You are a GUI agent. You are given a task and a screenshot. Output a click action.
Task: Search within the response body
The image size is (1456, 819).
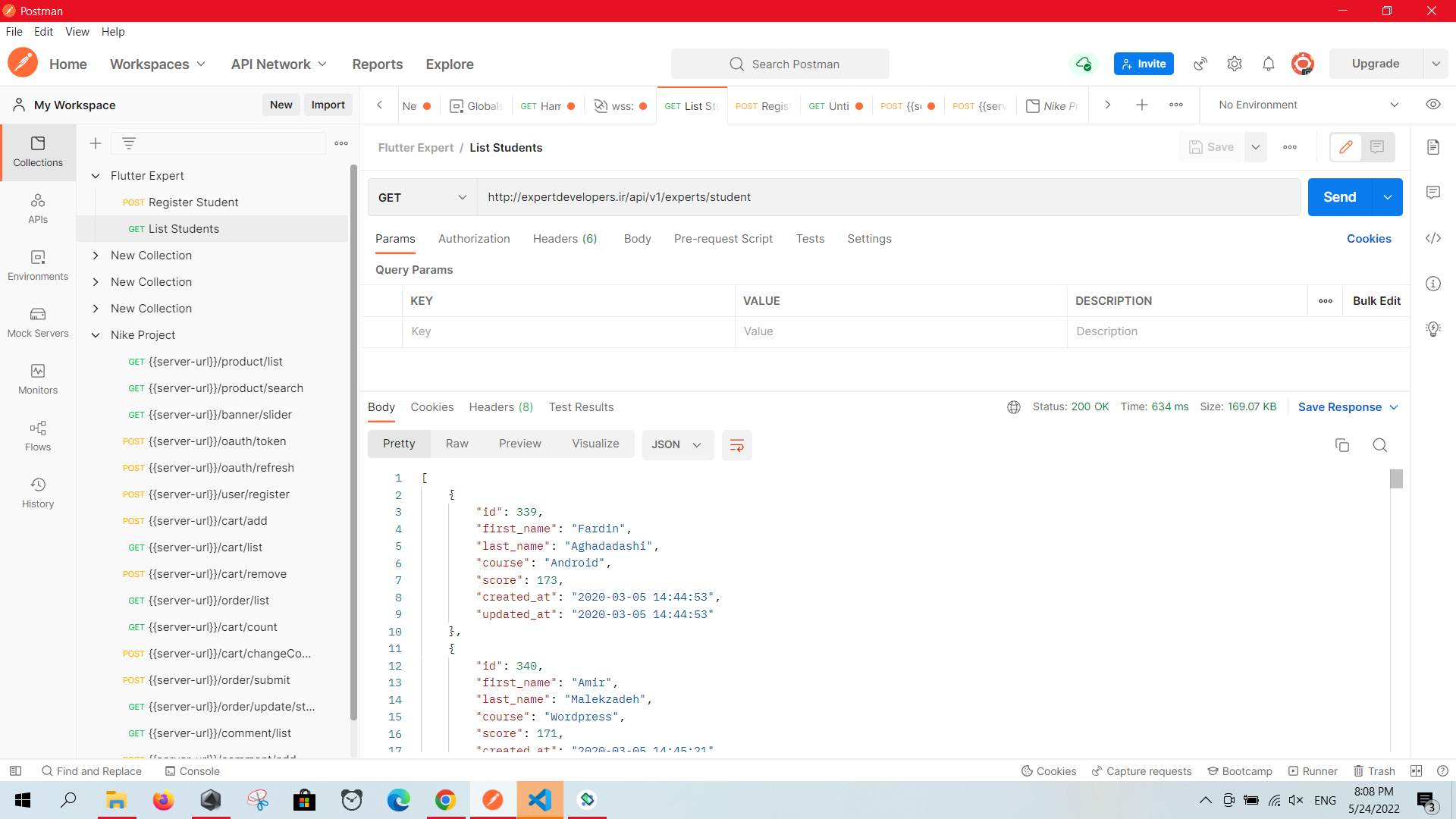pyautogui.click(x=1380, y=445)
